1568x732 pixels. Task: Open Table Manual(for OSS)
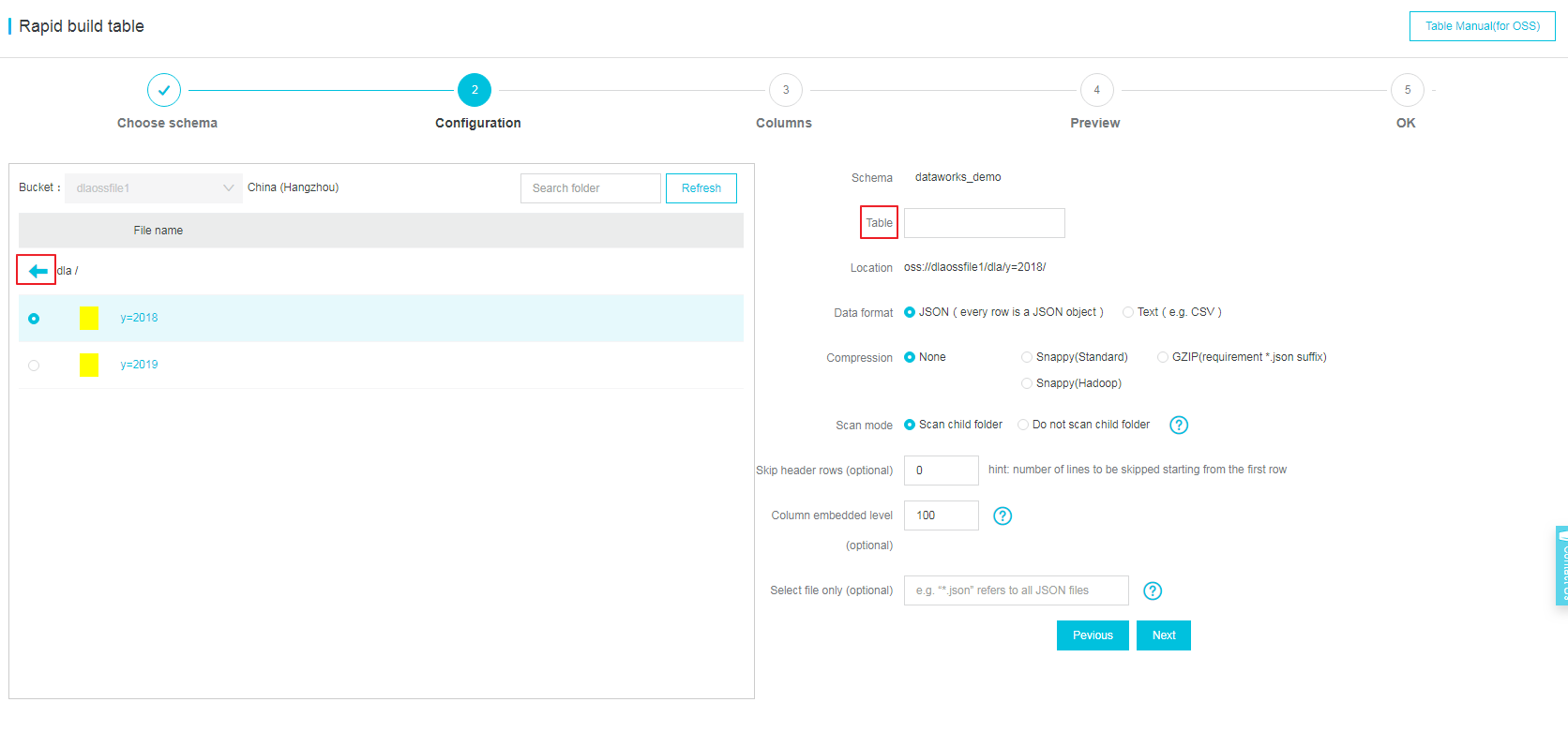click(x=1483, y=26)
